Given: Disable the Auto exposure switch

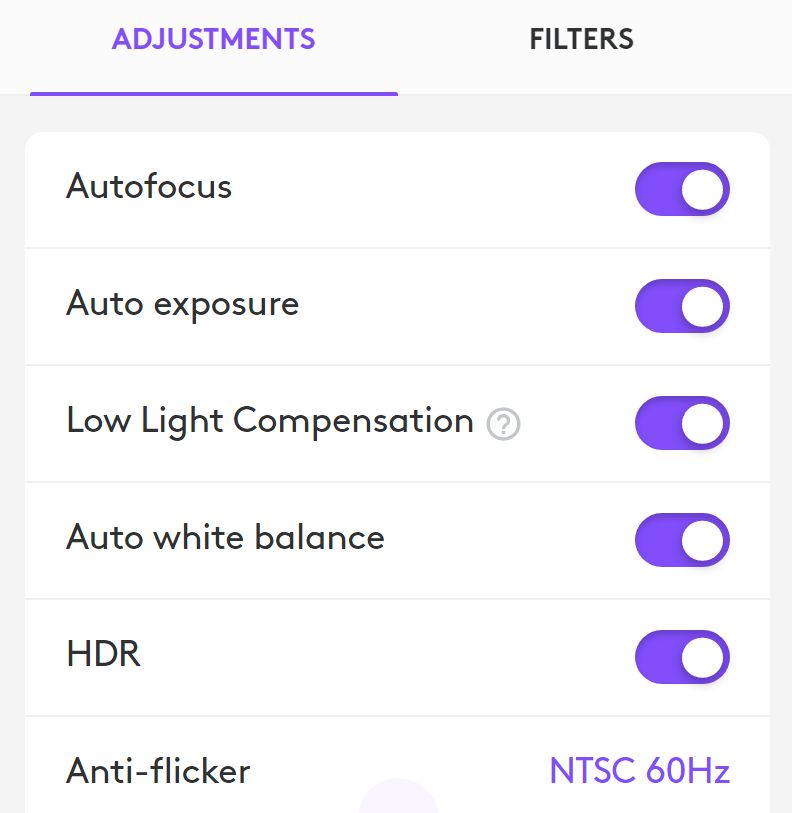Looking at the screenshot, I should (682, 306).
